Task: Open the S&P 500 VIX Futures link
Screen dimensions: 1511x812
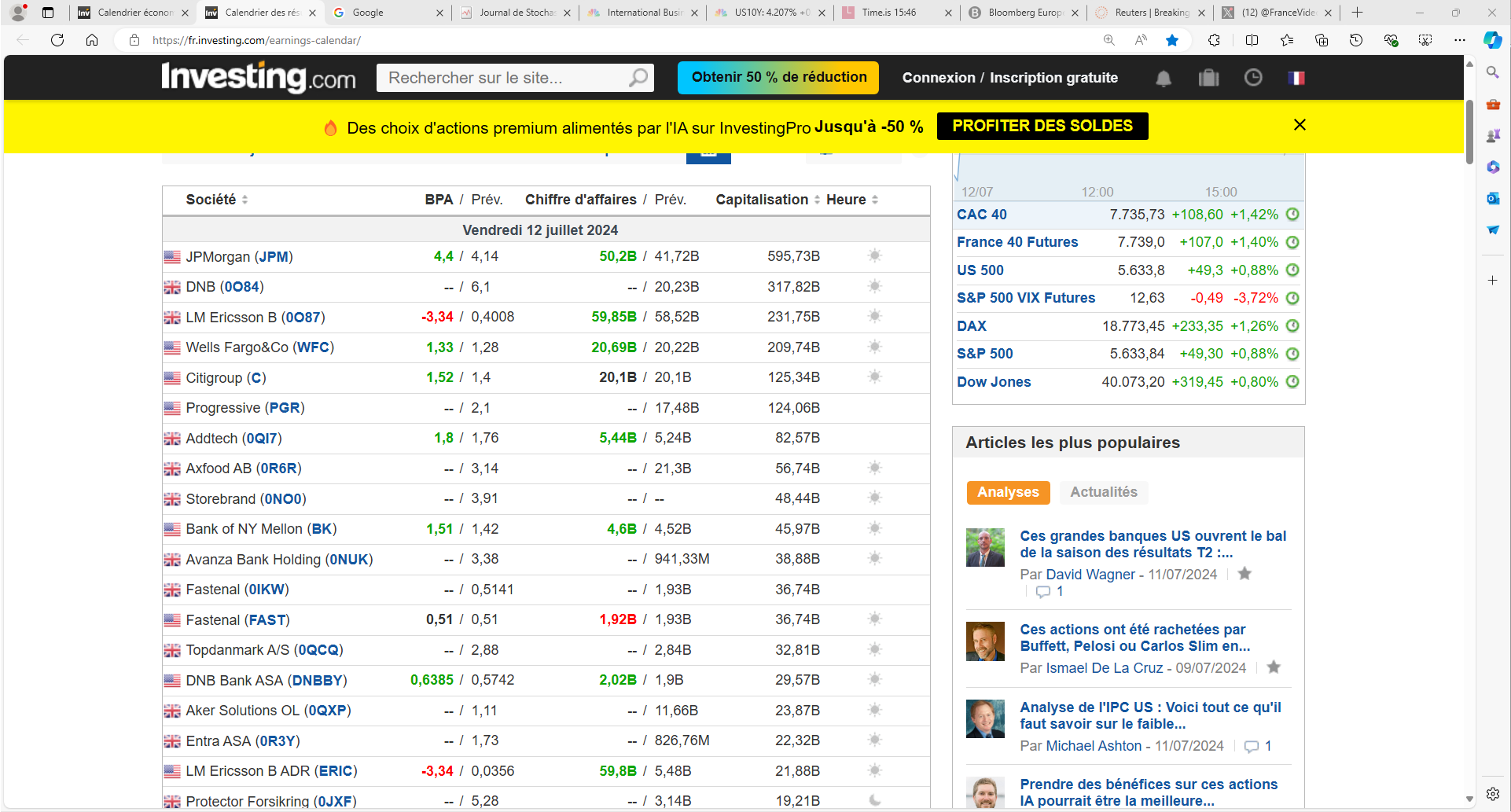Action: pyautogui.click(x=1026, y=298)
